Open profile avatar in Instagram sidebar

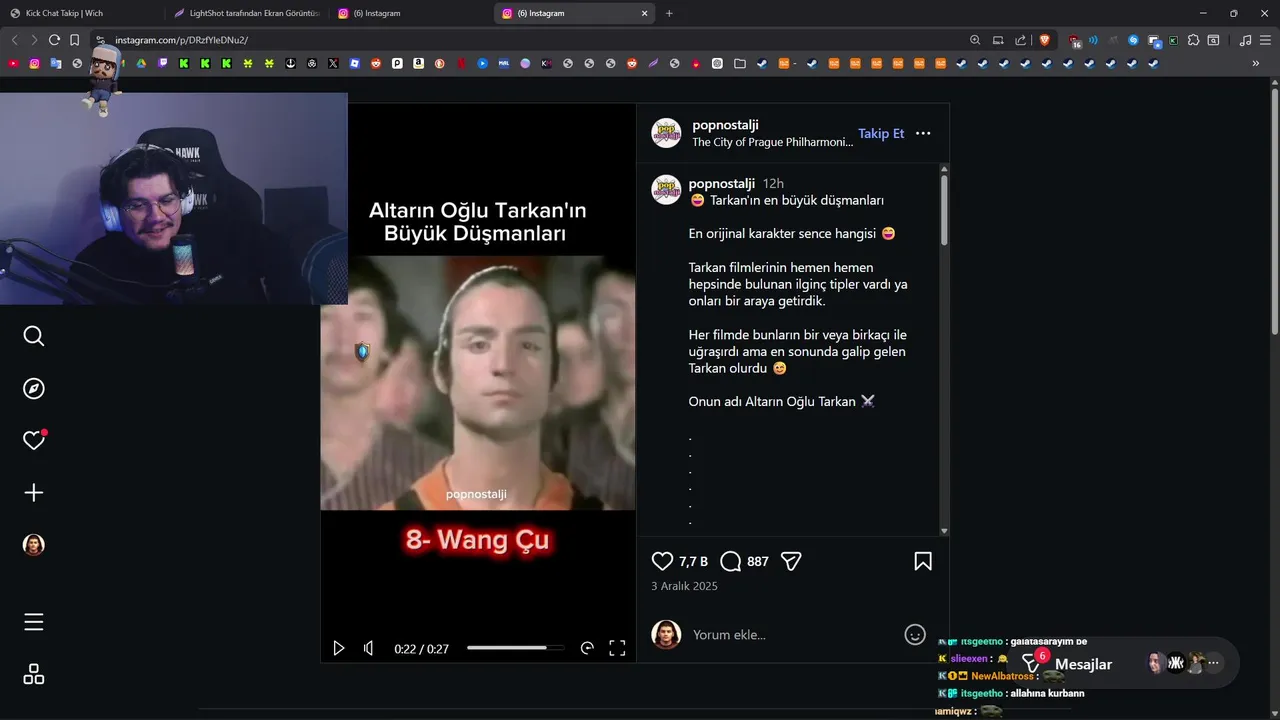click(x=34, y=545)
